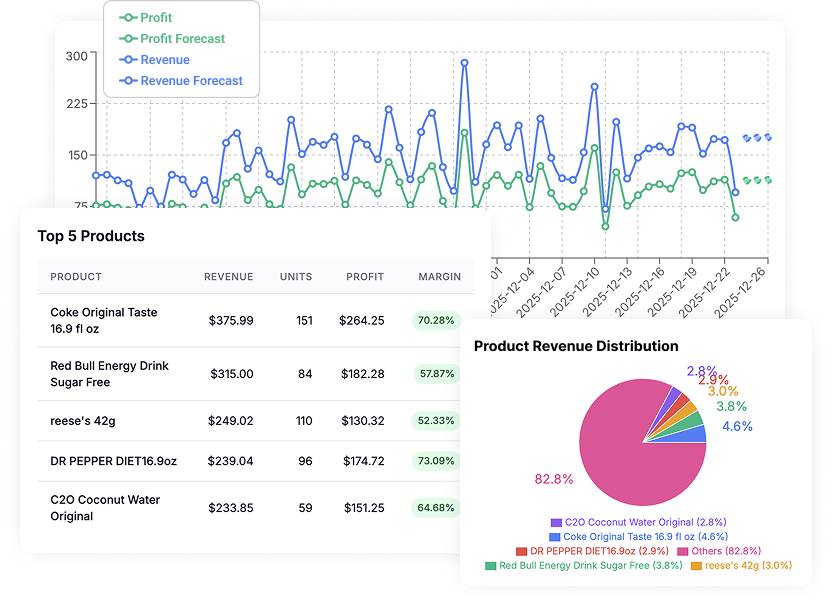Click the PROFIT column header
The width and height of the screenshot is (832, 606).
click(x=365, y=277)
